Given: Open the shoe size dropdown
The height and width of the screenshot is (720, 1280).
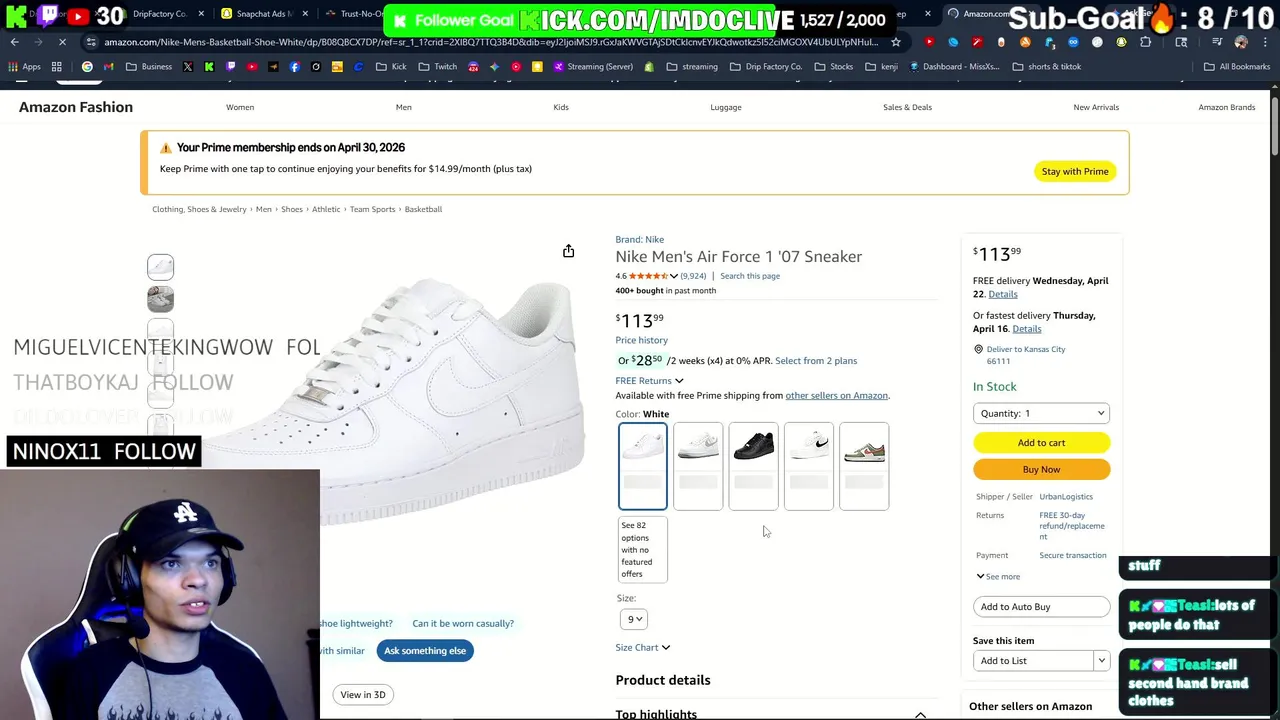Looking at the screenshot, I should pyautogui.click(x=634, y=619).
